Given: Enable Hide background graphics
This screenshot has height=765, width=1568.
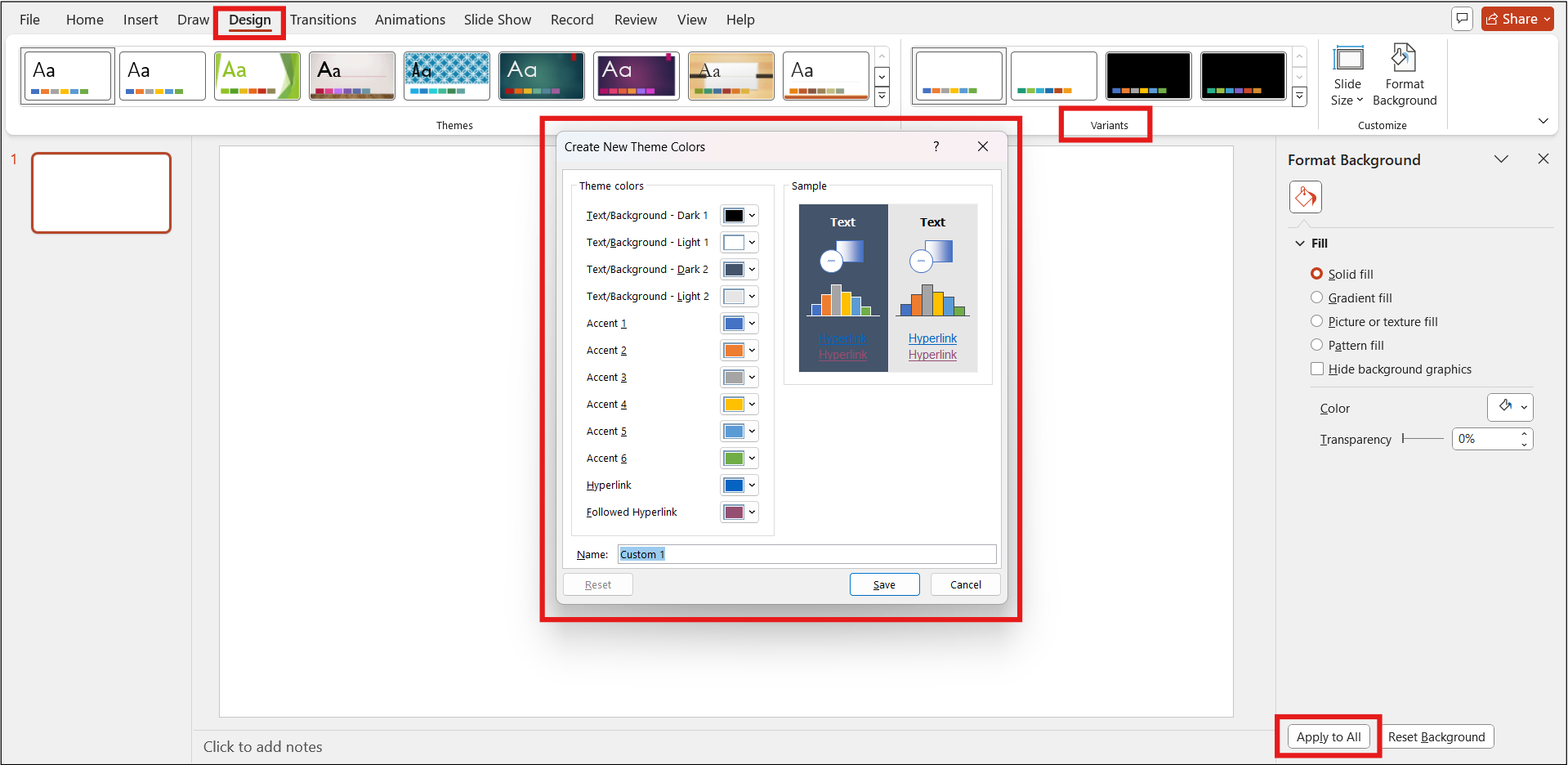Looking at the screenshot, I should pyautogui.click(x=1316, y=369).
